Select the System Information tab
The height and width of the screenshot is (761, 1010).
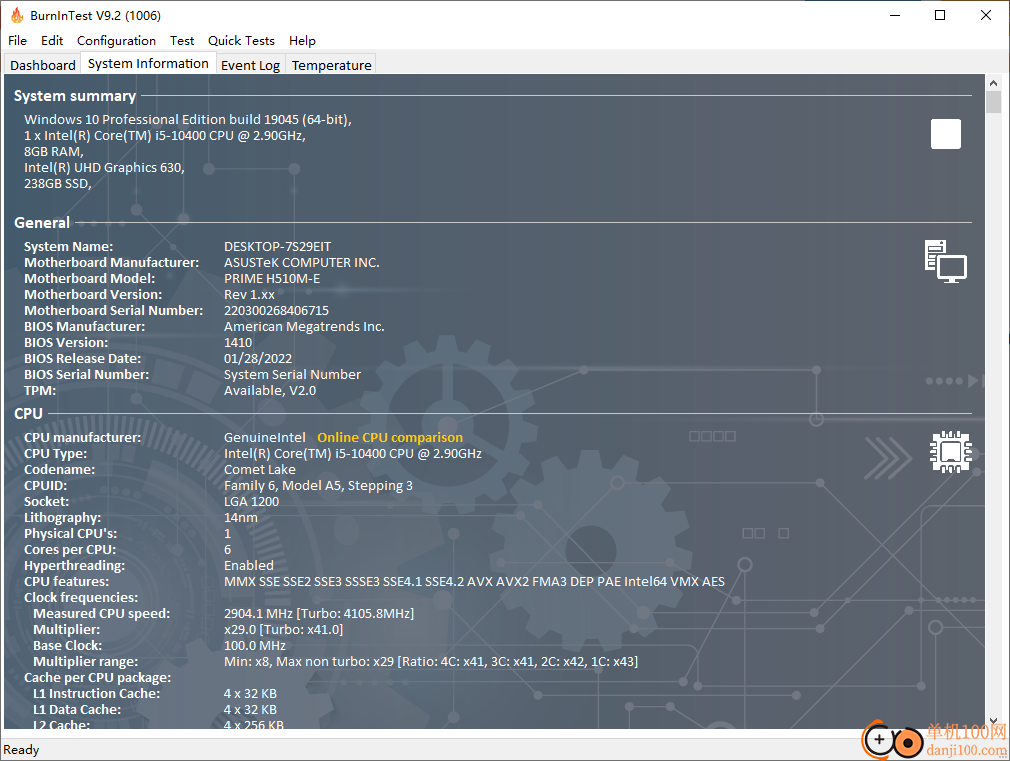point(148,63)
